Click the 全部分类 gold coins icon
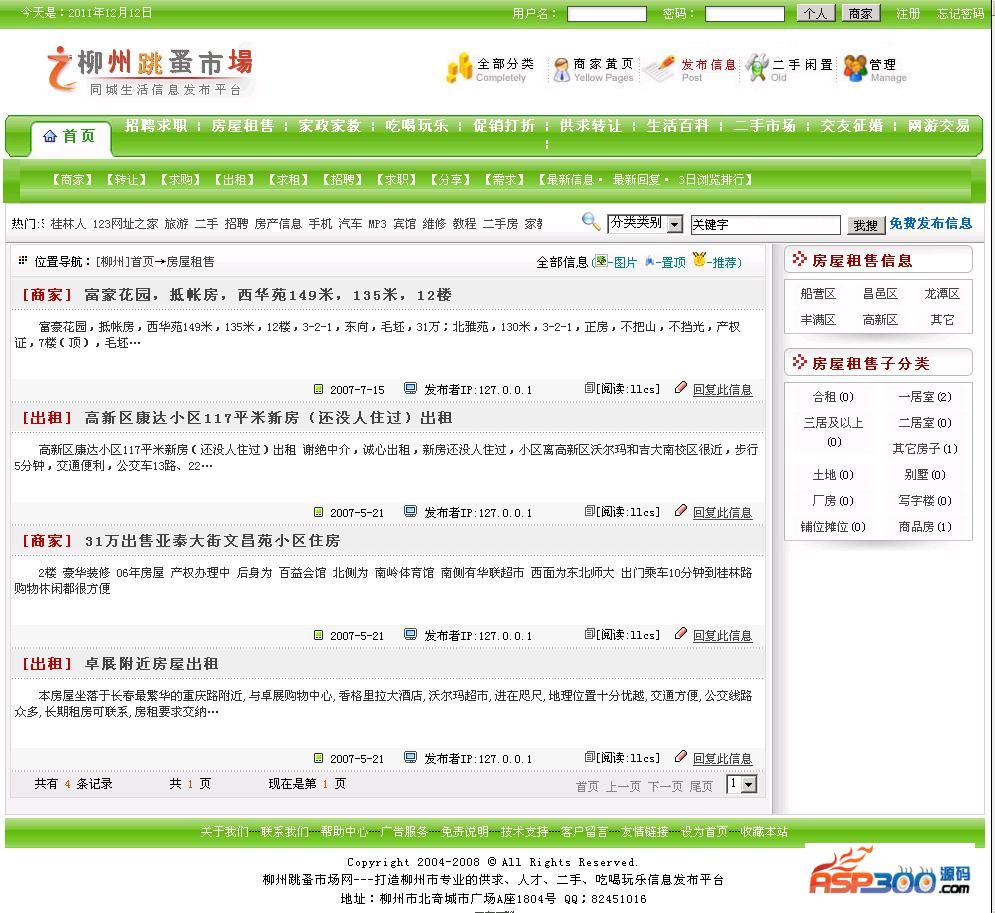 pyautogui.click(x=459, y=68)
